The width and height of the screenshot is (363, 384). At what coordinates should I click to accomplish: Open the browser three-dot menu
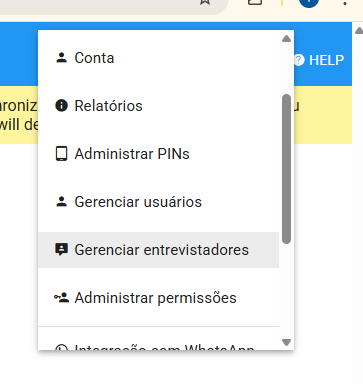[x=345, y=3]
